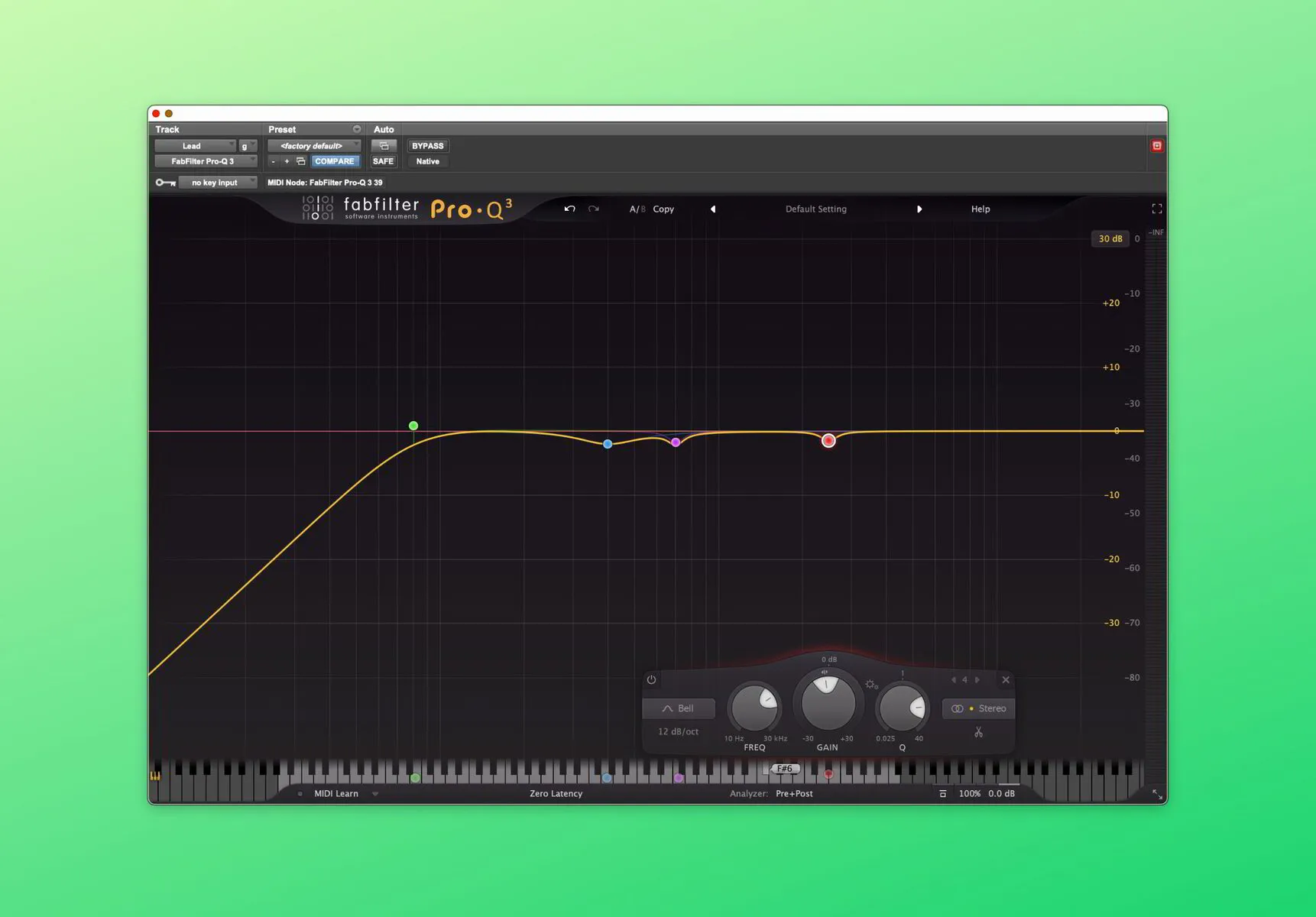The width and height of the screenshot is (1316, 917).
Task: Select the red EQ band dot
Action: 828,441
